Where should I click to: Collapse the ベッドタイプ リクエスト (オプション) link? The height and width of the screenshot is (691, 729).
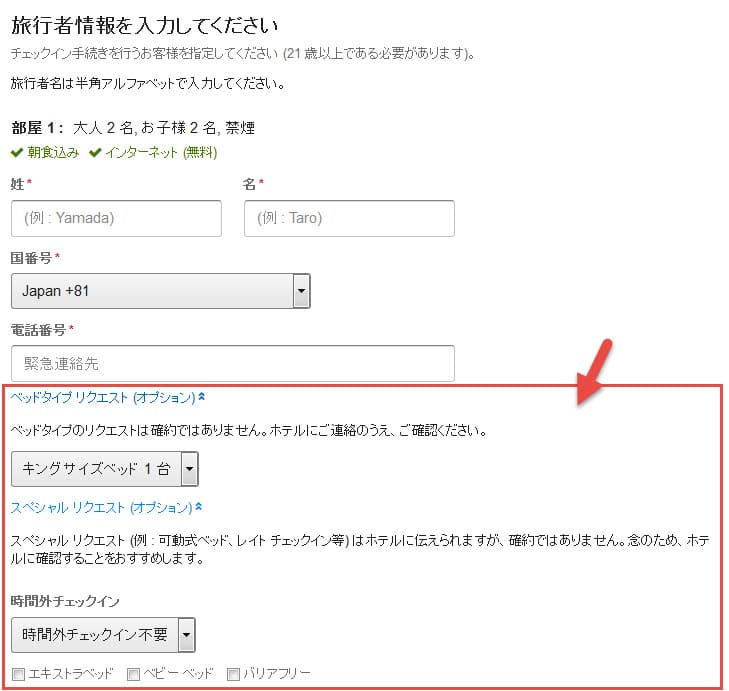(103, 398)
